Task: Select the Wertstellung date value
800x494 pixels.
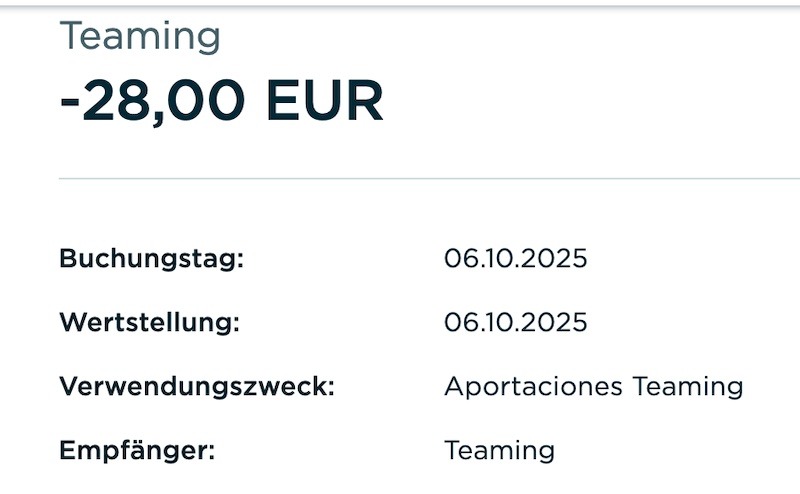Action: coord(515,323)
